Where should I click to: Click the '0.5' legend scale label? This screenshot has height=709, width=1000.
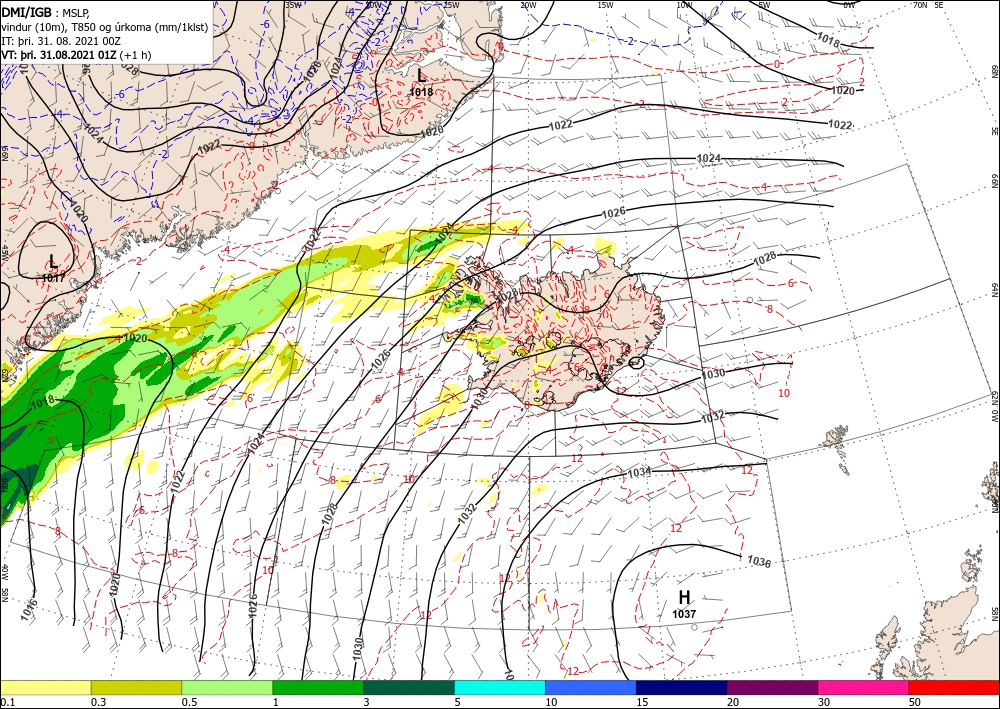pos(189,702)
